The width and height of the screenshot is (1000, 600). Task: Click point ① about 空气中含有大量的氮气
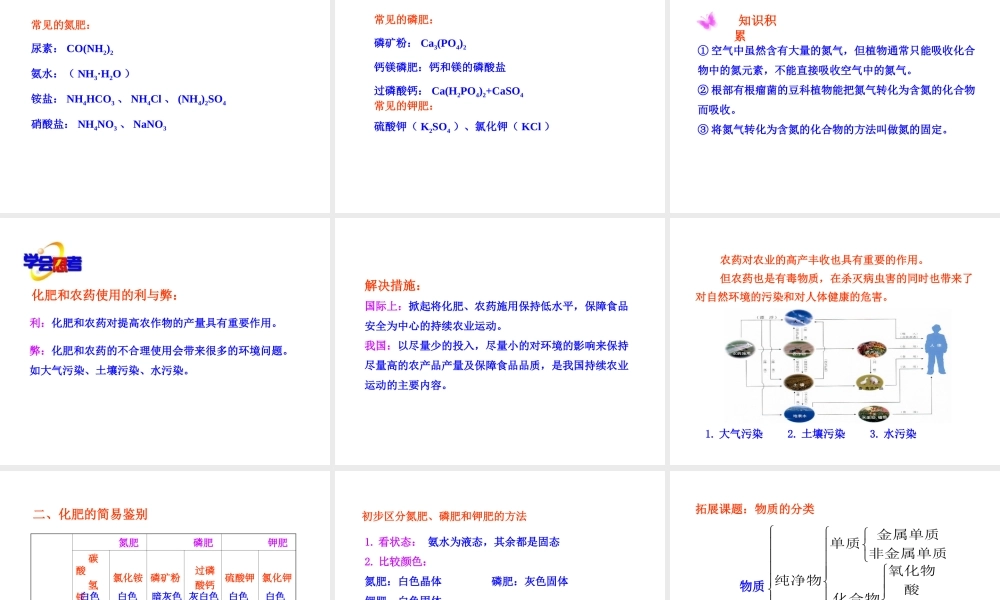click(x=836, y=60)
